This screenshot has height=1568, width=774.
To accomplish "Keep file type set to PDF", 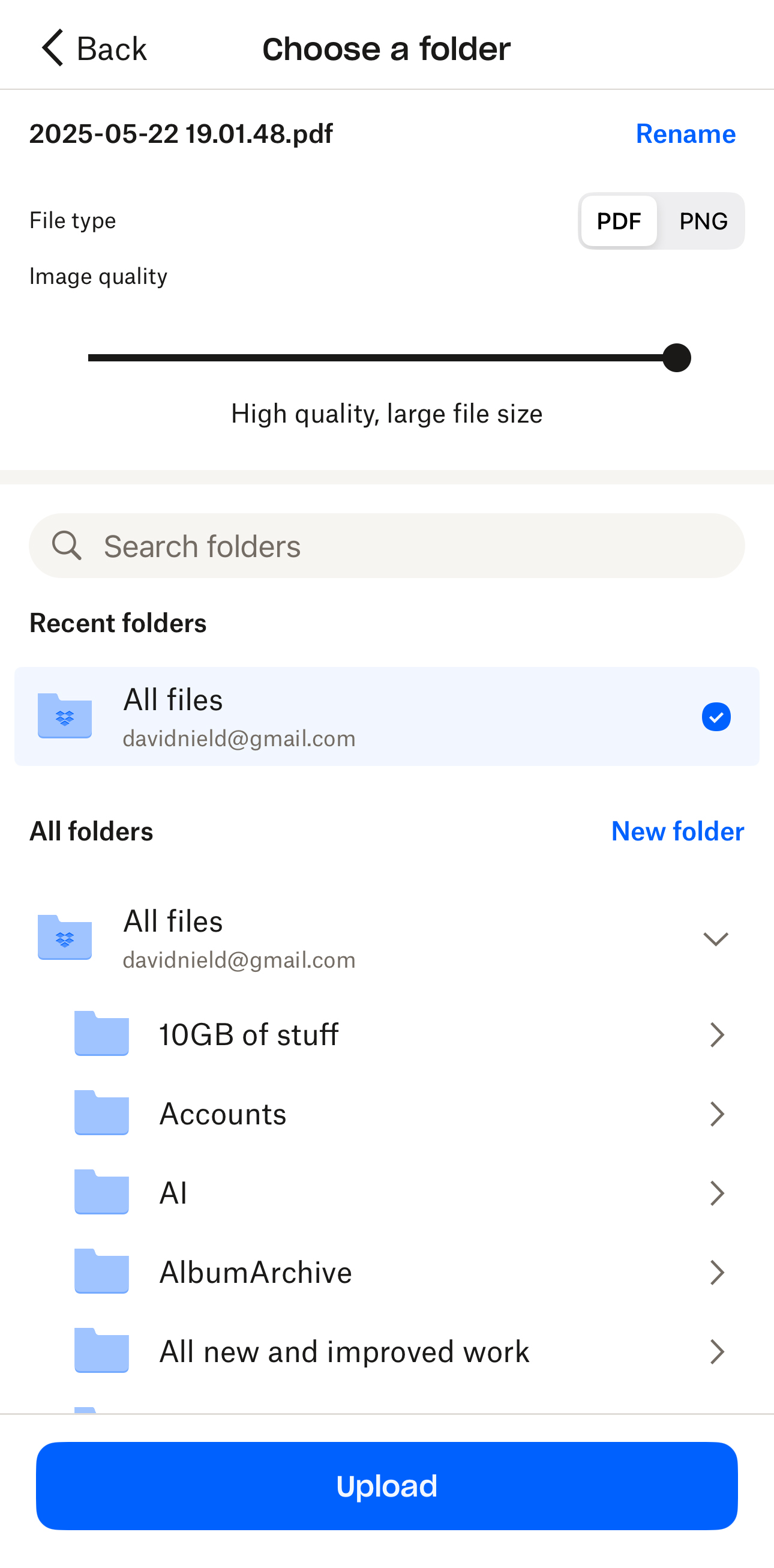I will 619,221.
